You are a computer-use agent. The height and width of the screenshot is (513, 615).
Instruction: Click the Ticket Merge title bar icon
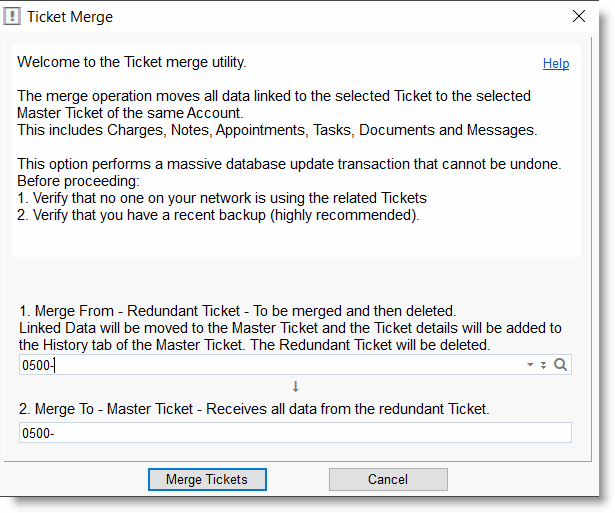click(13, 16)
